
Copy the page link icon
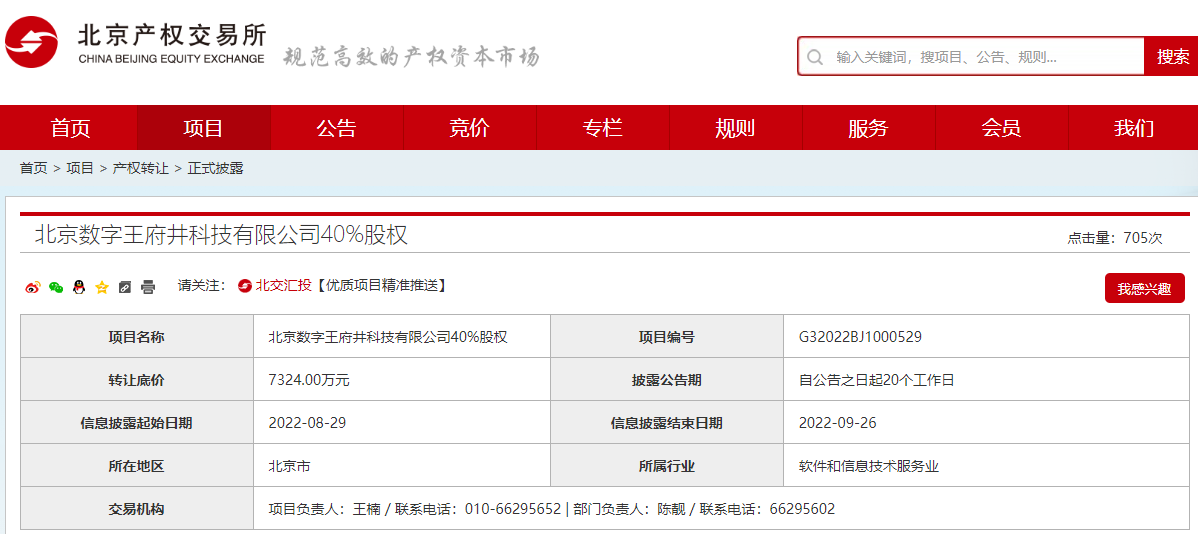(x=125, y=287)
